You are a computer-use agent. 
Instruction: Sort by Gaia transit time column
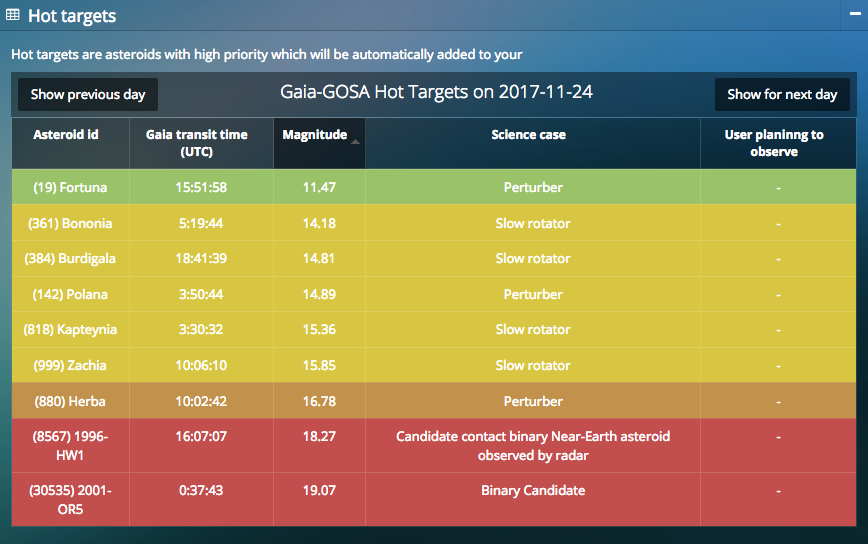pos(202,143)
